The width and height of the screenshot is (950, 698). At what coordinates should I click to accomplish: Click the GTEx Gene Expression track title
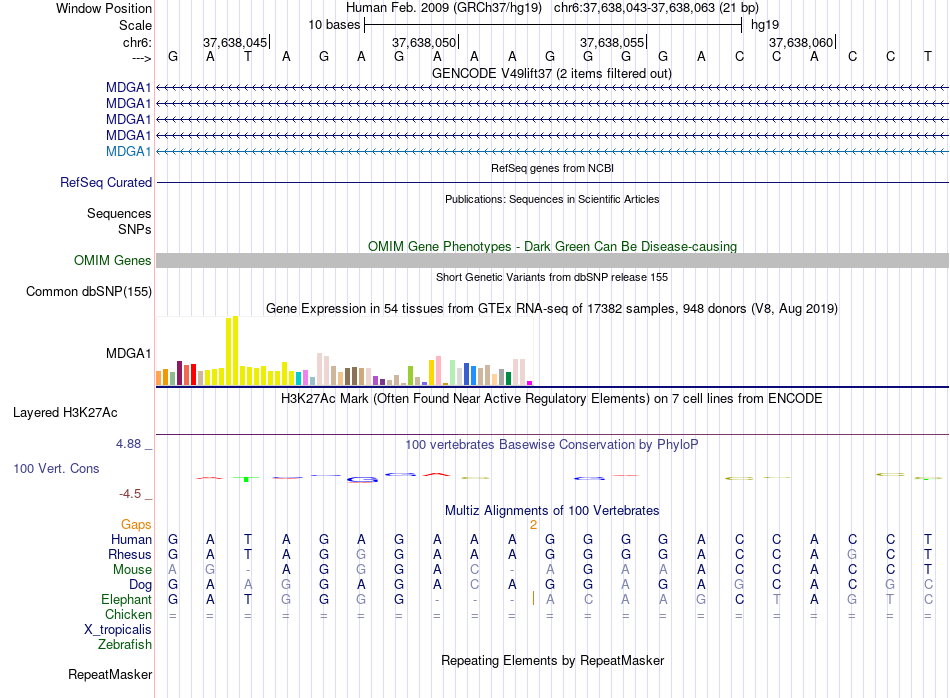(x=552, y=308)
